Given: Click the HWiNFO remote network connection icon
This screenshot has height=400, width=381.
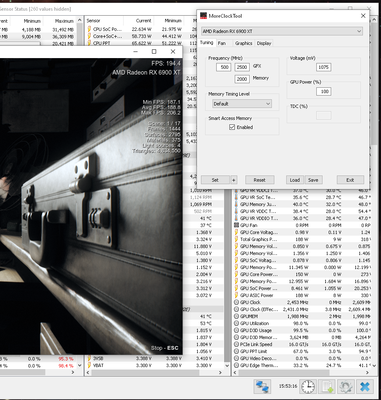Looking at the screenshot, I should tap(263, 387).
